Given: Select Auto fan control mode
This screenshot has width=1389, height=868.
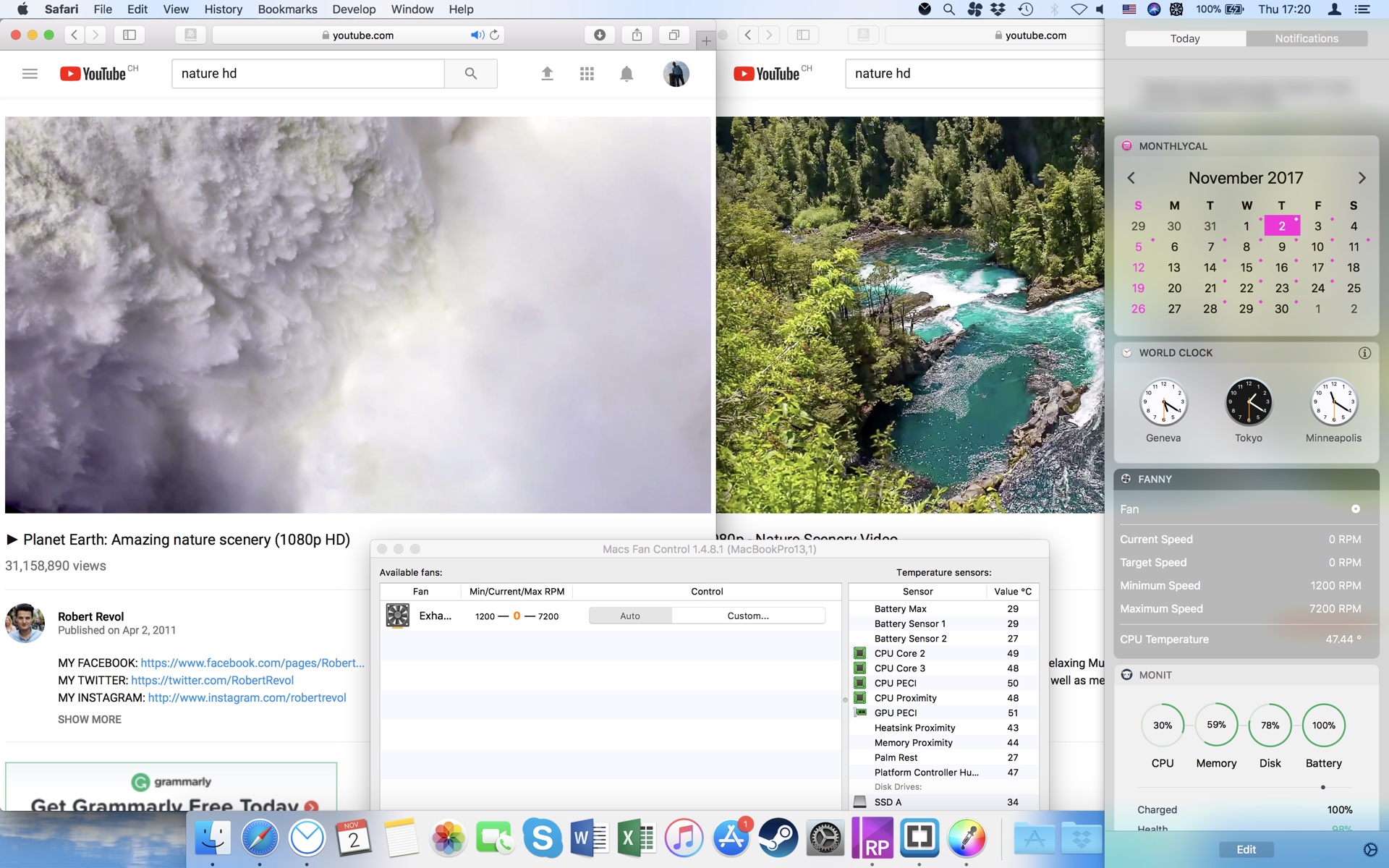Looking at the screenshot, I should point(630,616).
